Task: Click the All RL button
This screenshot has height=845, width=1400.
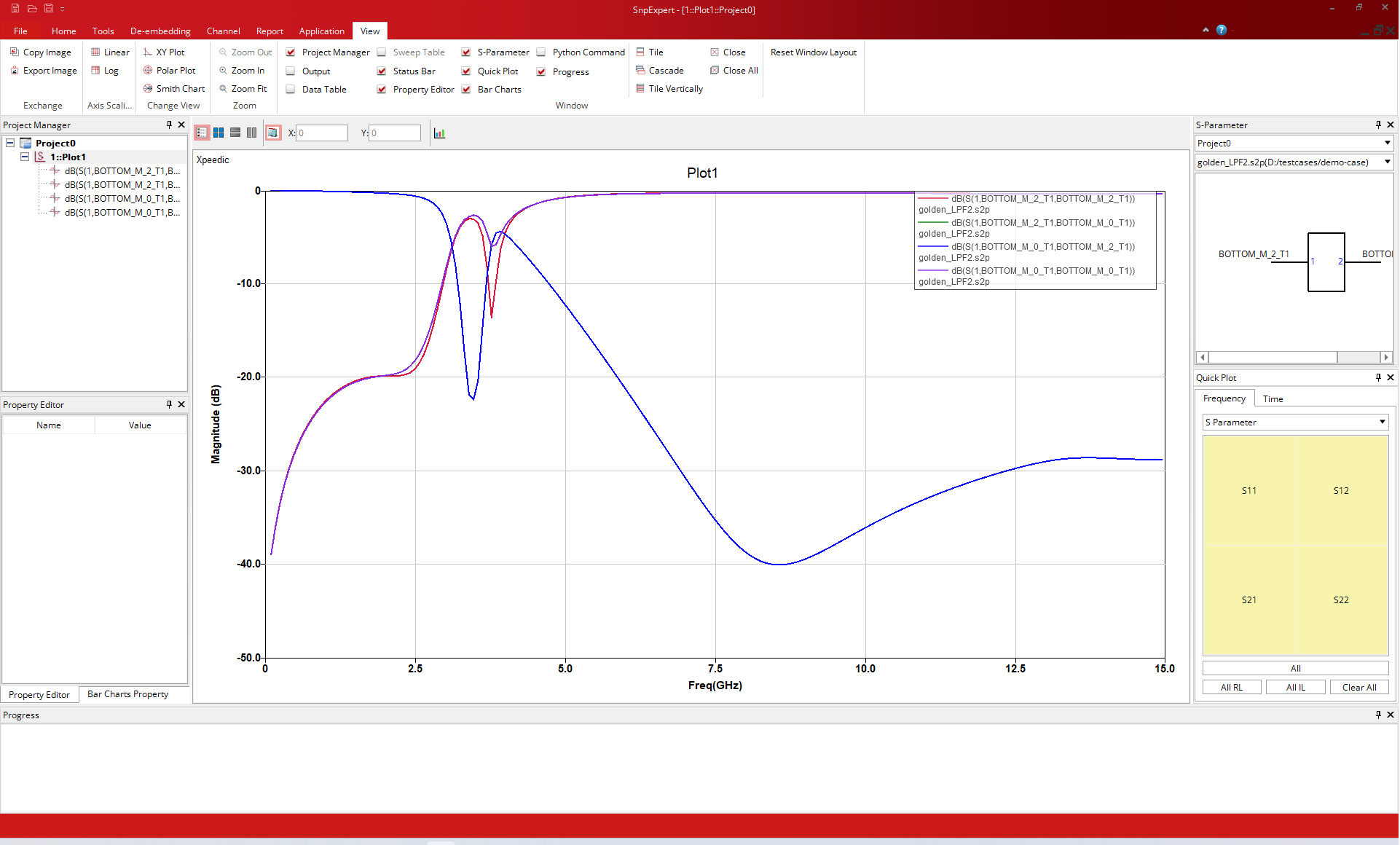Action: point(1232,687)
